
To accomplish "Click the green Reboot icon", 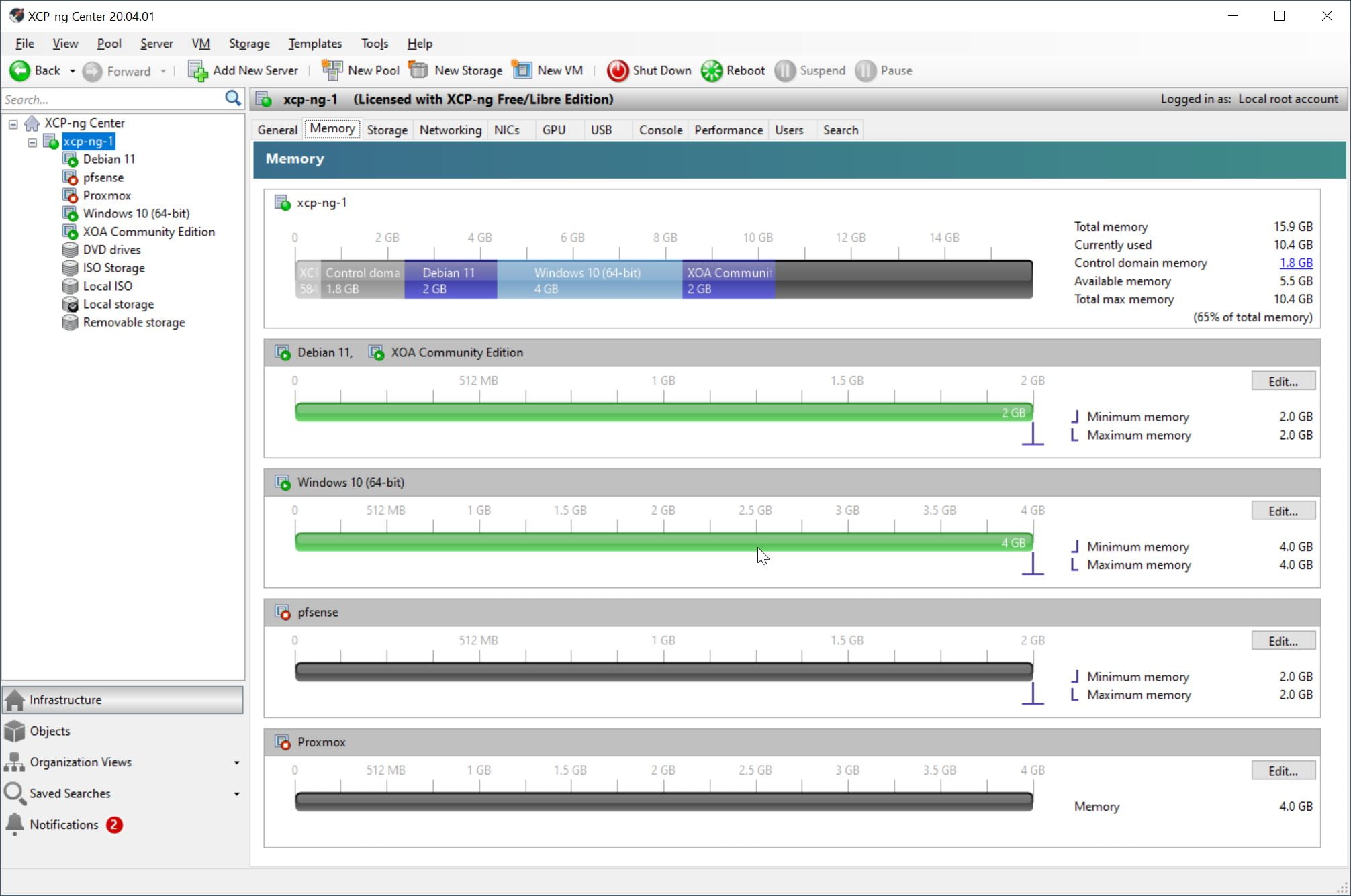I will pyautogui.click(x=711, y=70).
